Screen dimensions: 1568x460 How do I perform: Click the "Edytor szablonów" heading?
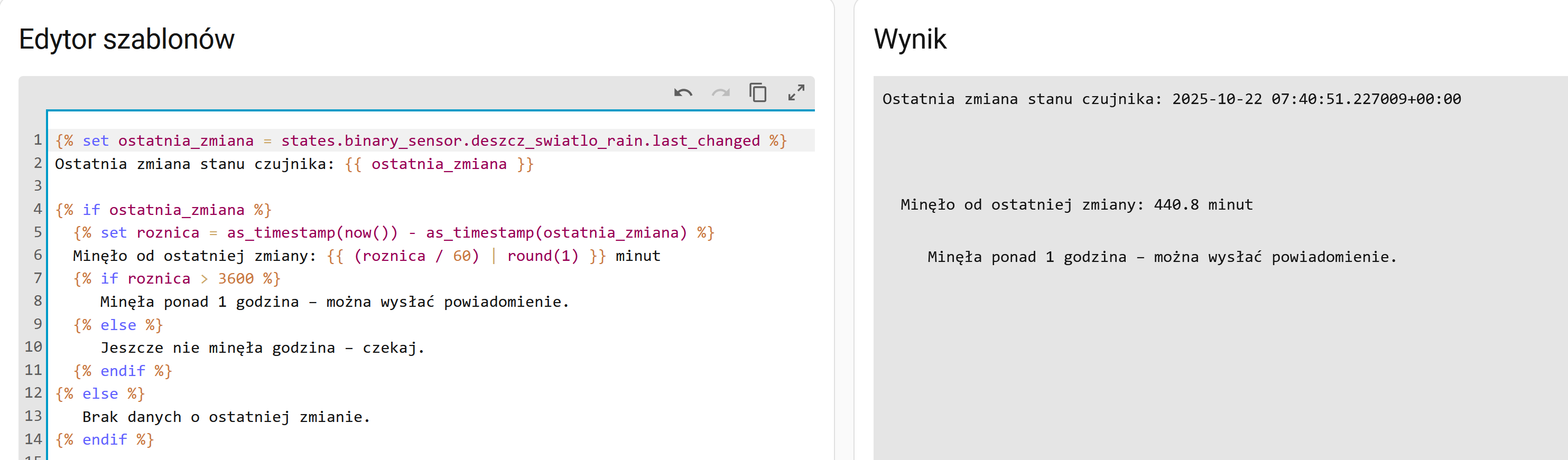pyautogui.click(x=127, y=40)
